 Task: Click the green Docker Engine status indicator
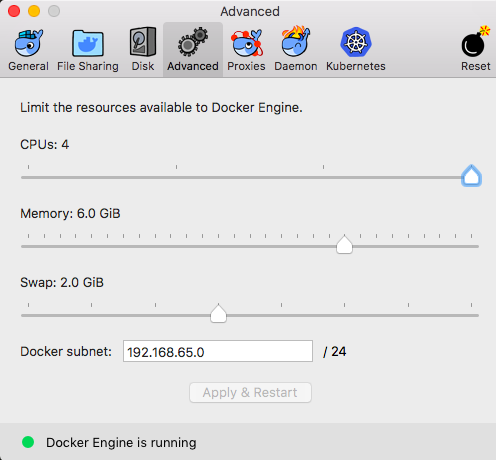point(28,442)
